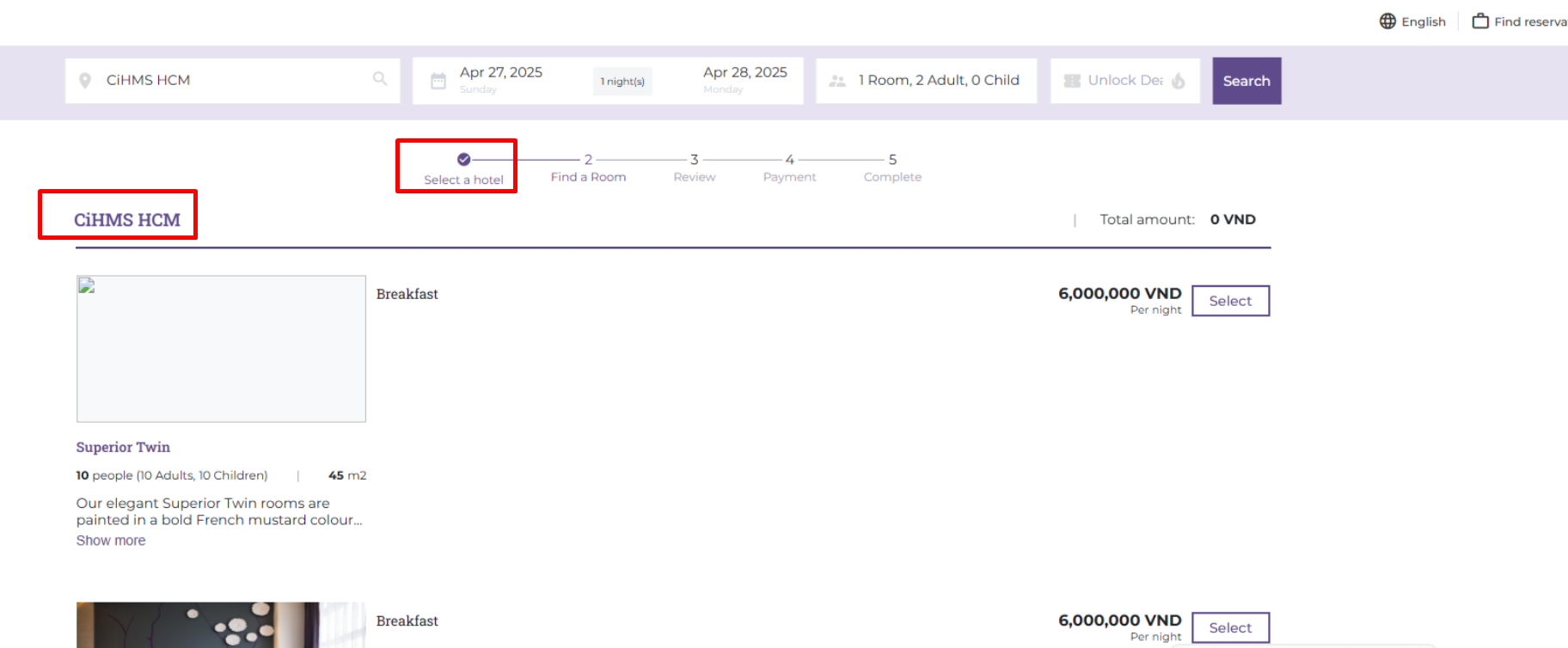Click the calendar icon beside check-in date
Image resolution: width=1568 pixels, height=648 pixels.
pyautogui.click(x=438, y=82)
